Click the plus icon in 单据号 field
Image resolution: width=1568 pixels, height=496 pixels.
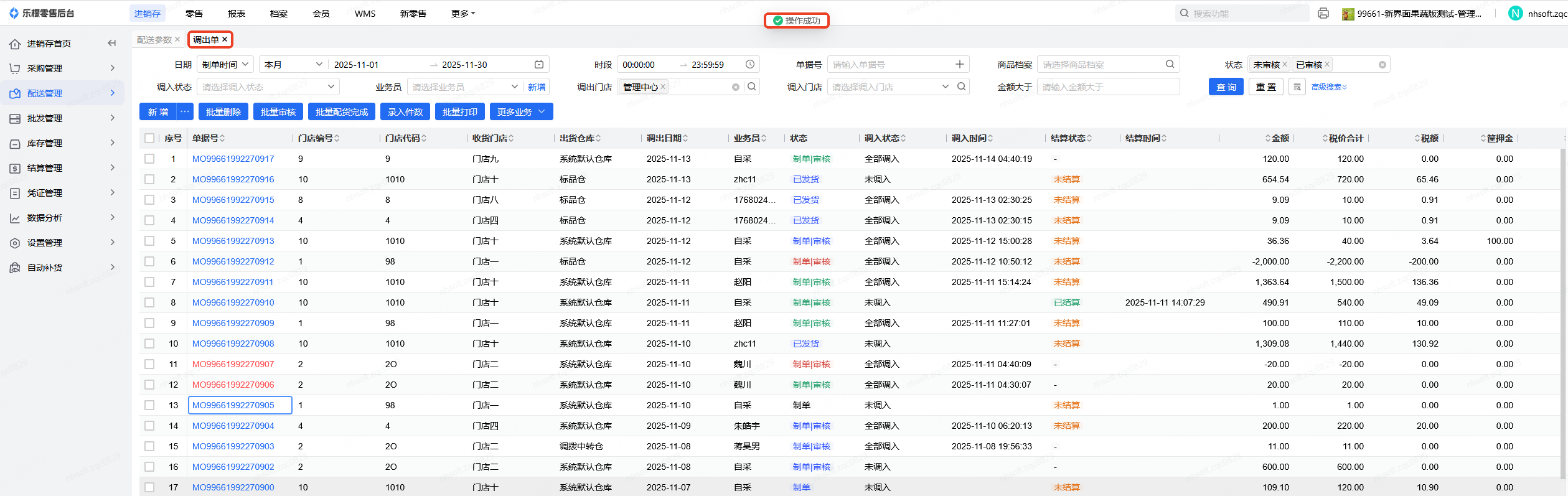pos(959,65)
